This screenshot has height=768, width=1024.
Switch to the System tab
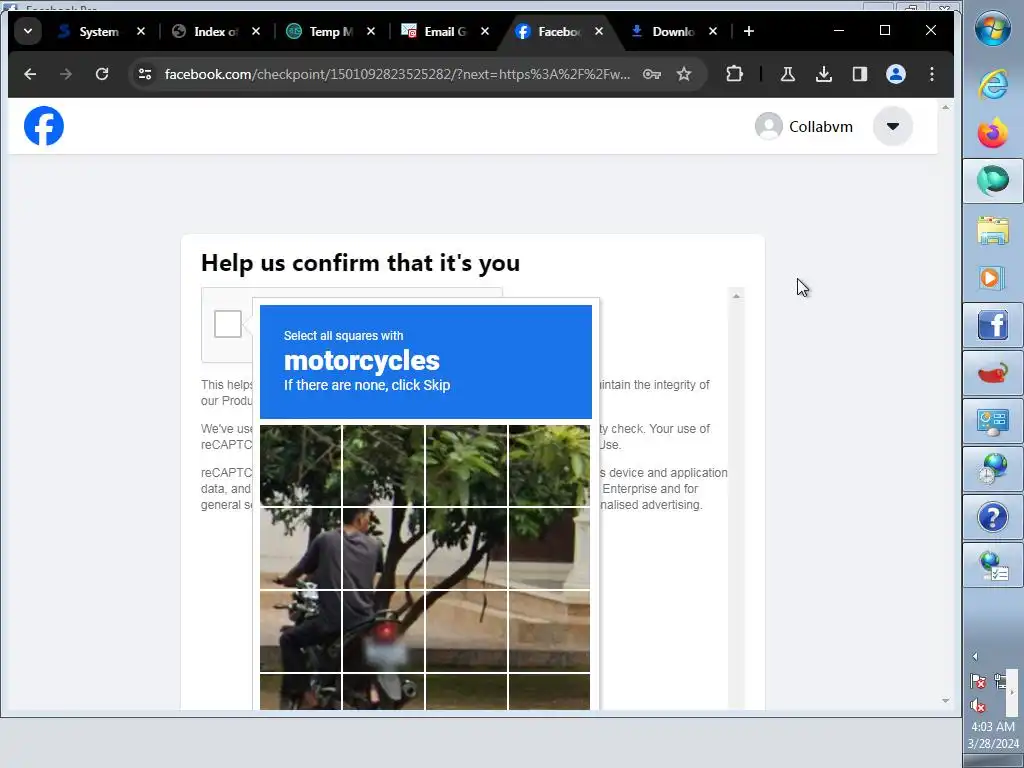(x=98, y=31)
